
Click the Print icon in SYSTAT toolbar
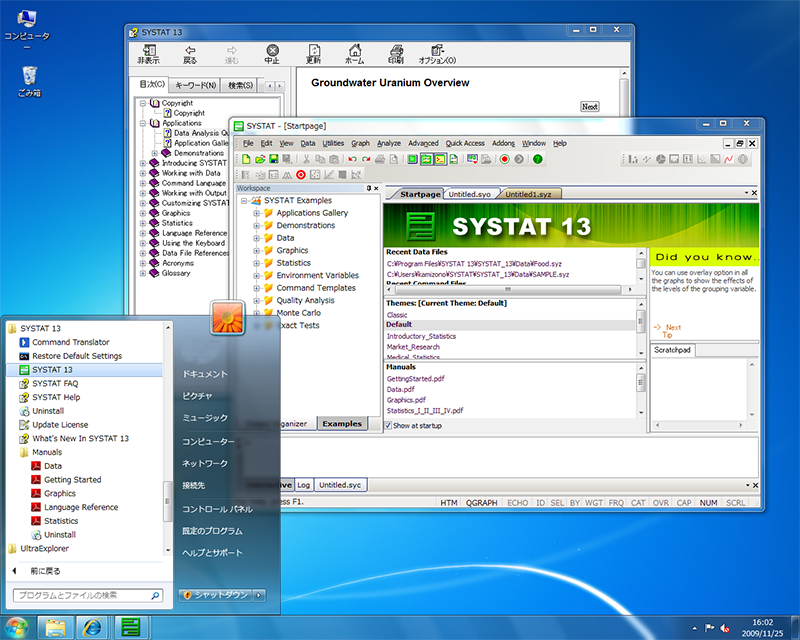tap(380, 159)
